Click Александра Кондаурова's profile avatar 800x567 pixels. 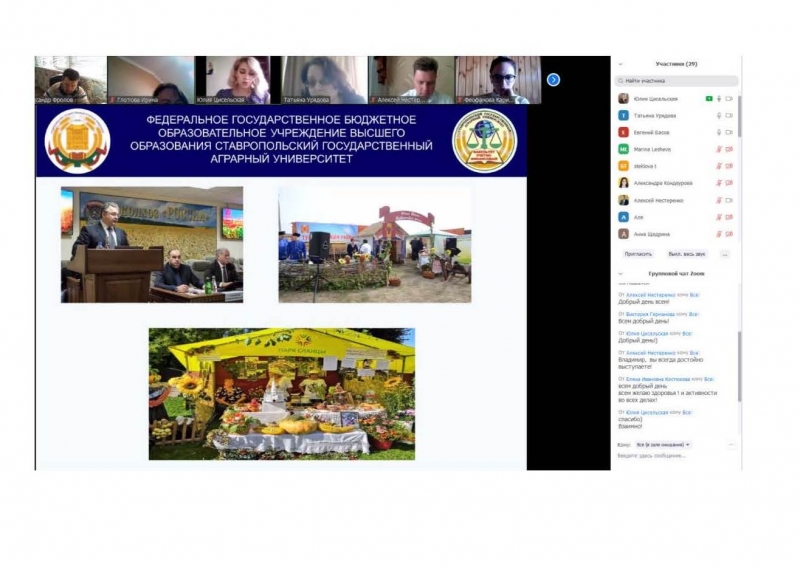click(623, 183)
